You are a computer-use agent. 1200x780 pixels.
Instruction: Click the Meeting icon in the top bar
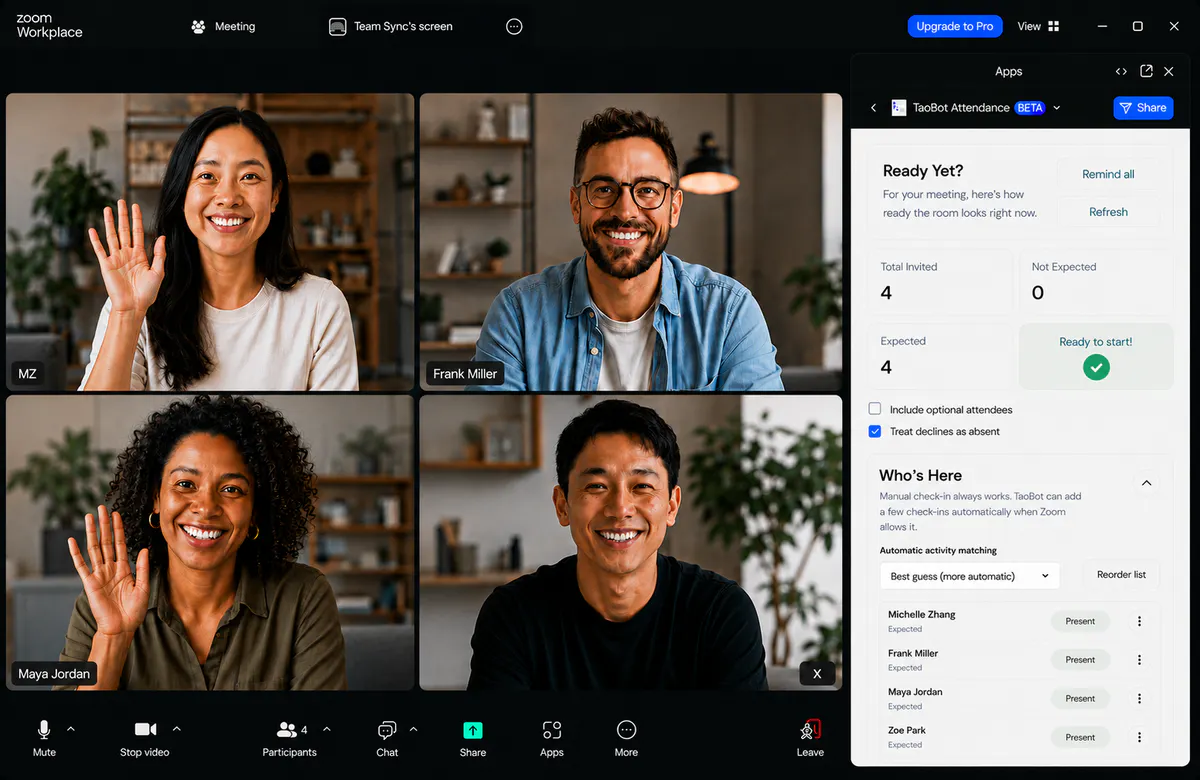(198, 27)
